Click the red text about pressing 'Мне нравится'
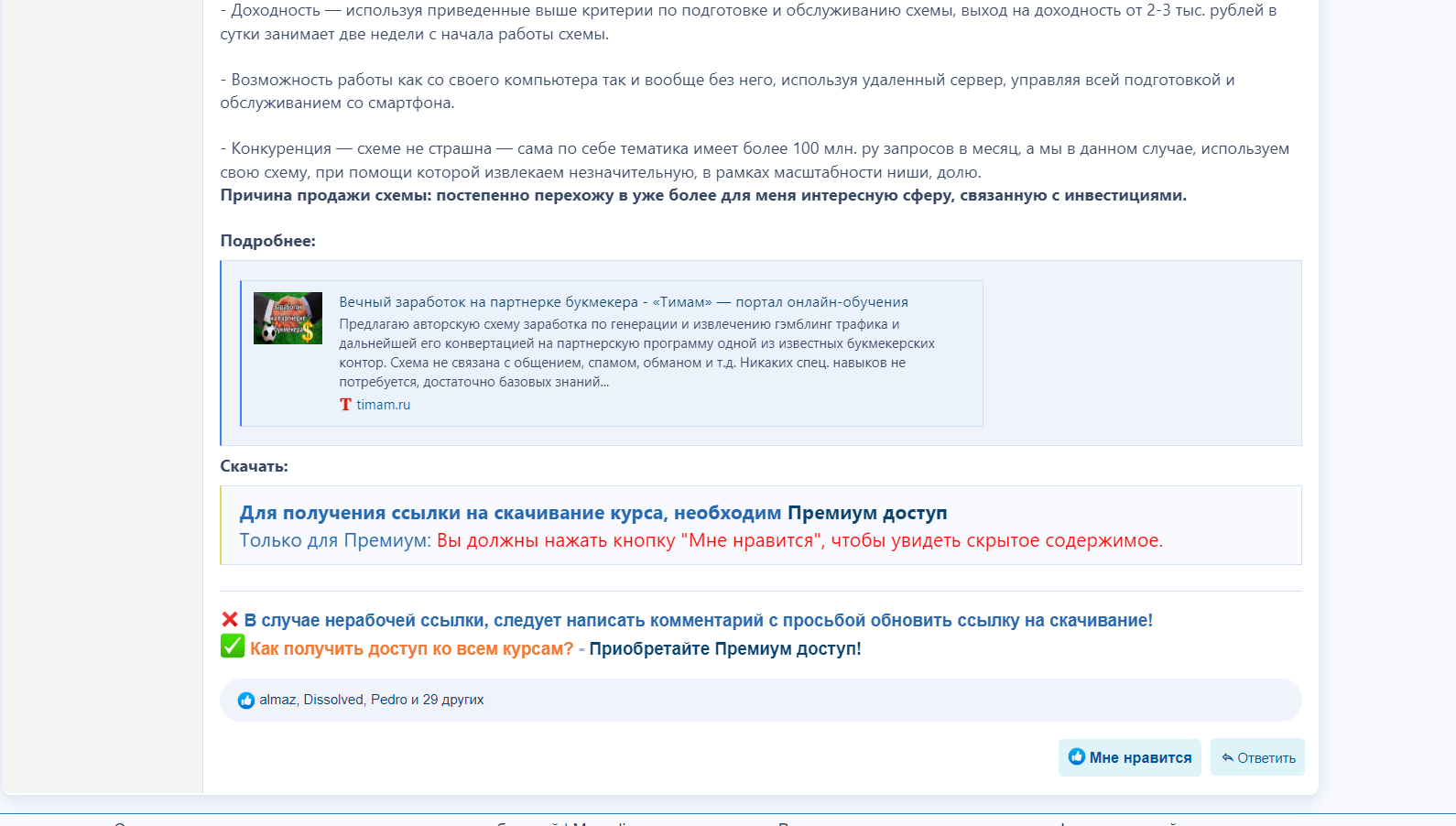Screen dimensions: 1456x826 coord(799,540)
